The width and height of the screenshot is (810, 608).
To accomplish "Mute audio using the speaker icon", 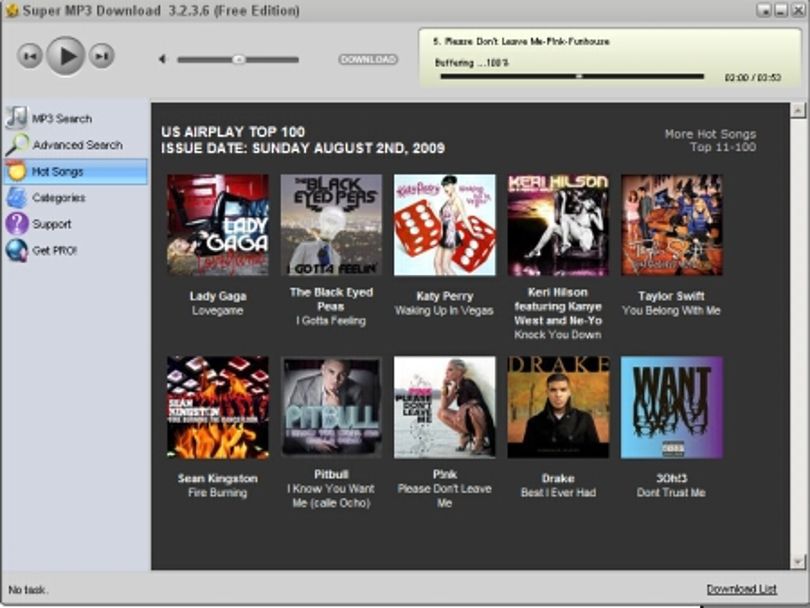I will 162,59.
